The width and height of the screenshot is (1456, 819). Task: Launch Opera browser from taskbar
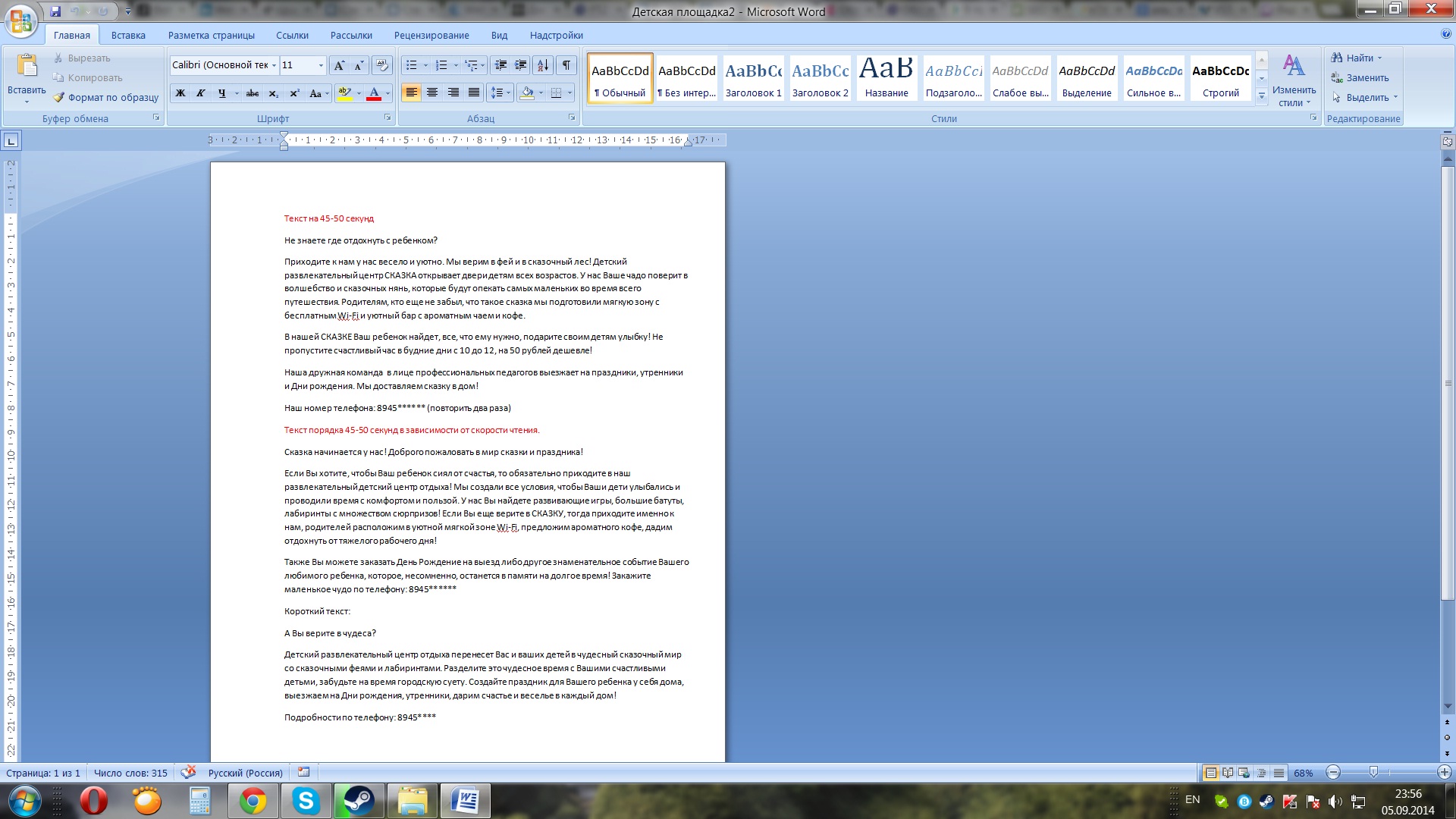click(93, 801)
